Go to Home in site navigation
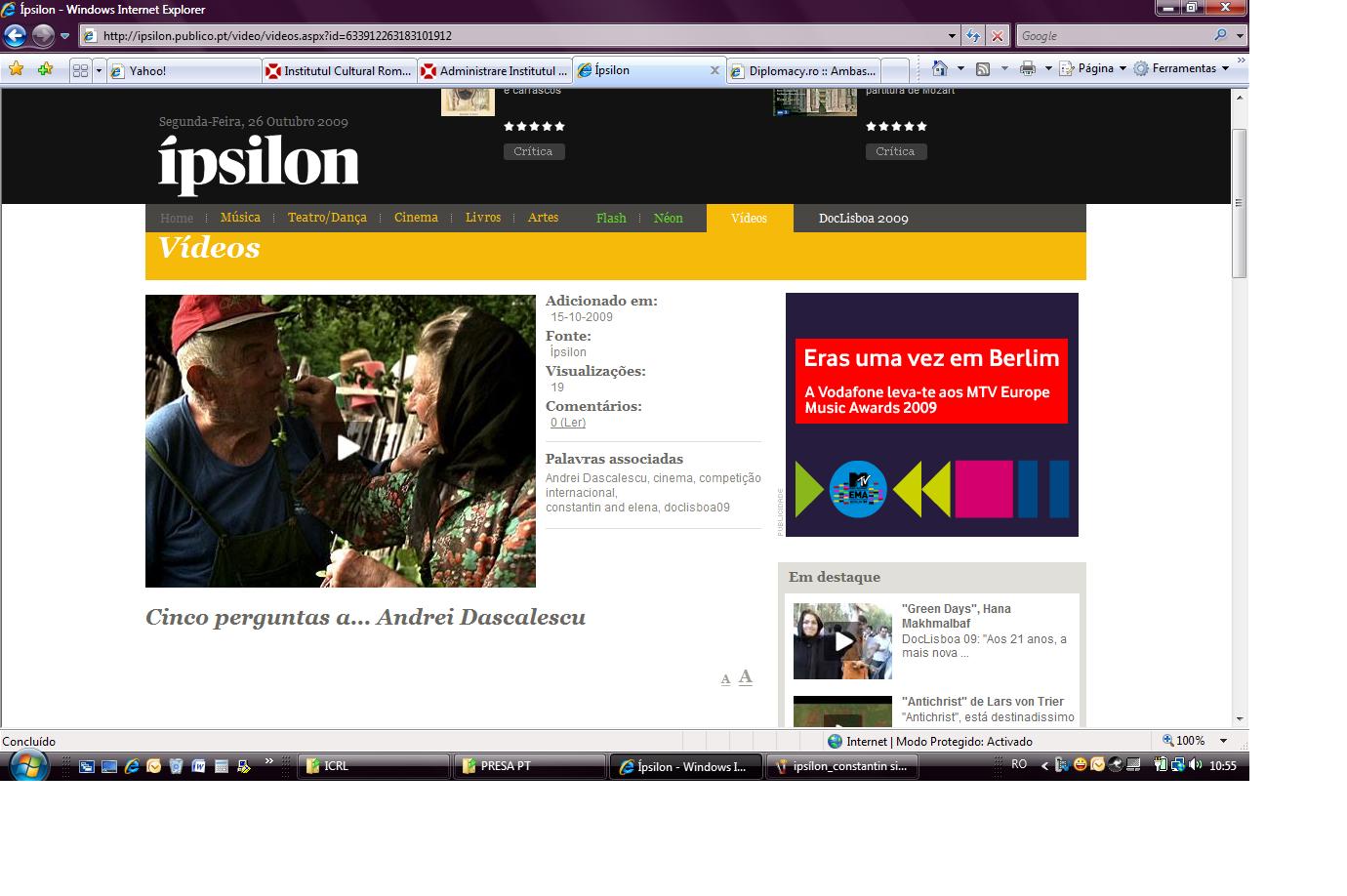 (x=177, y=218)
